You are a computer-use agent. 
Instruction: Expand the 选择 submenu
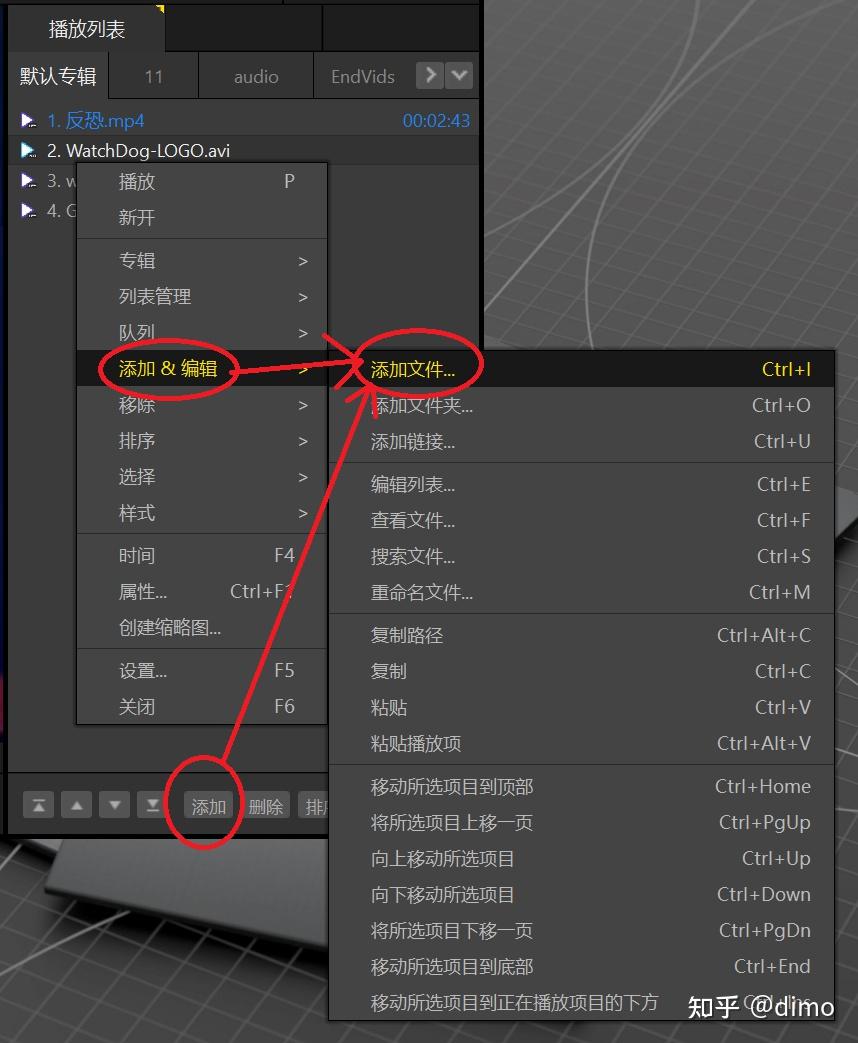[x=137, y=477]
